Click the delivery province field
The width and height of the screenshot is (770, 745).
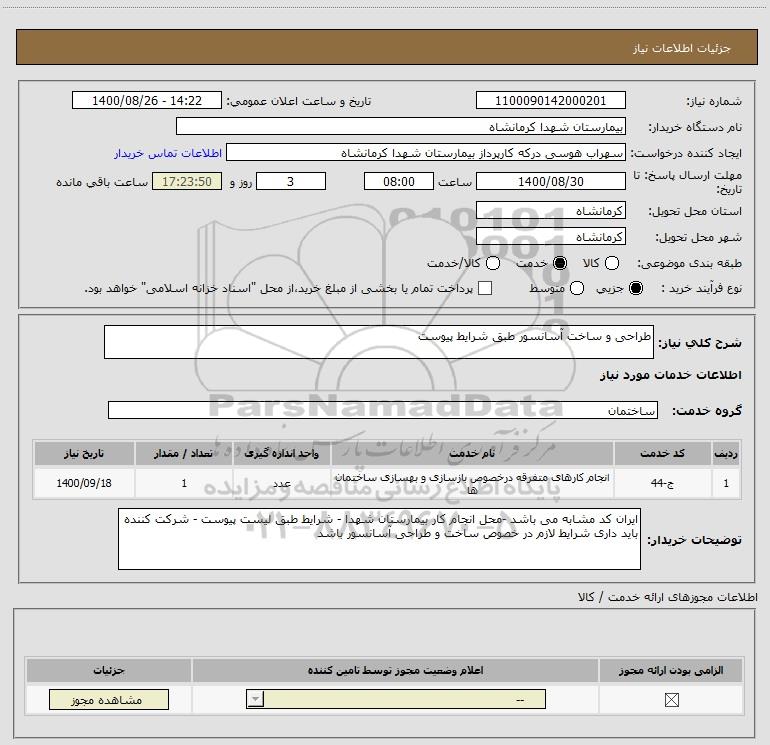click(x=550, y=211)
